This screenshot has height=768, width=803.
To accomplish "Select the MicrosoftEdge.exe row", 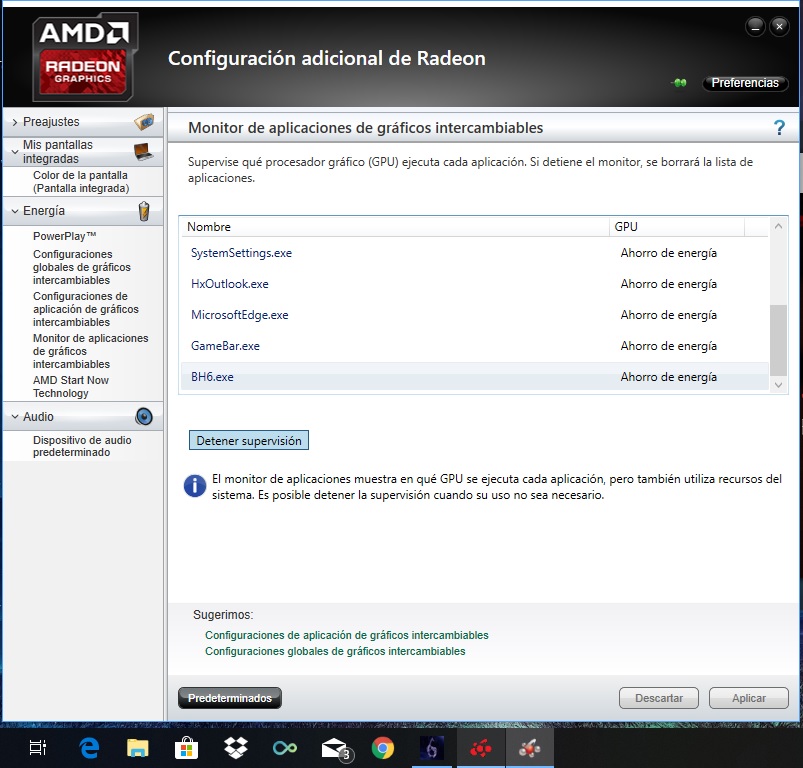I will (475, 315).
